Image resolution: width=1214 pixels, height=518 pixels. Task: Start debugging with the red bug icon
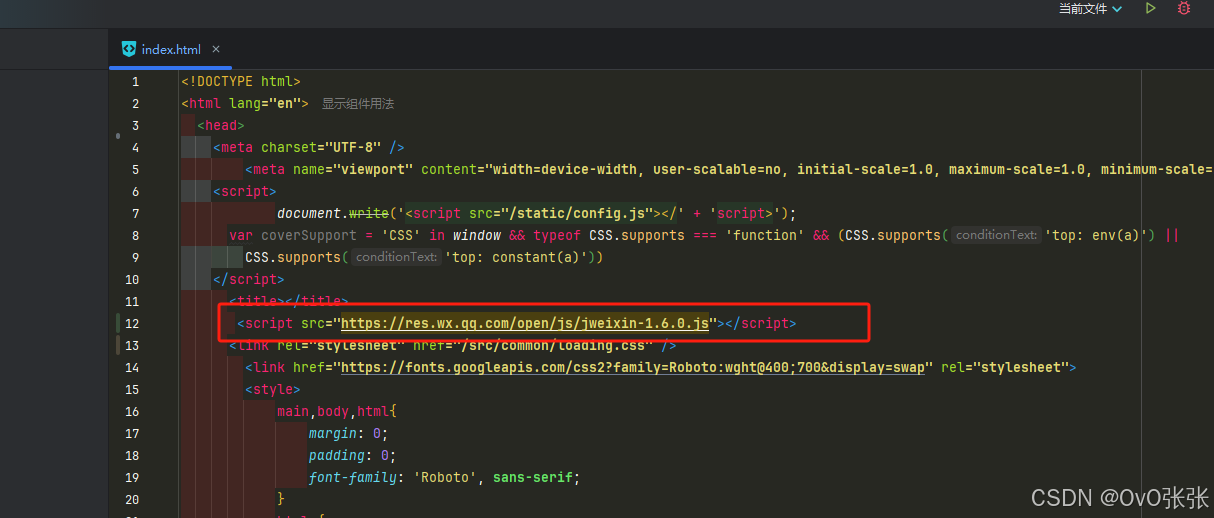[1184, 8]
